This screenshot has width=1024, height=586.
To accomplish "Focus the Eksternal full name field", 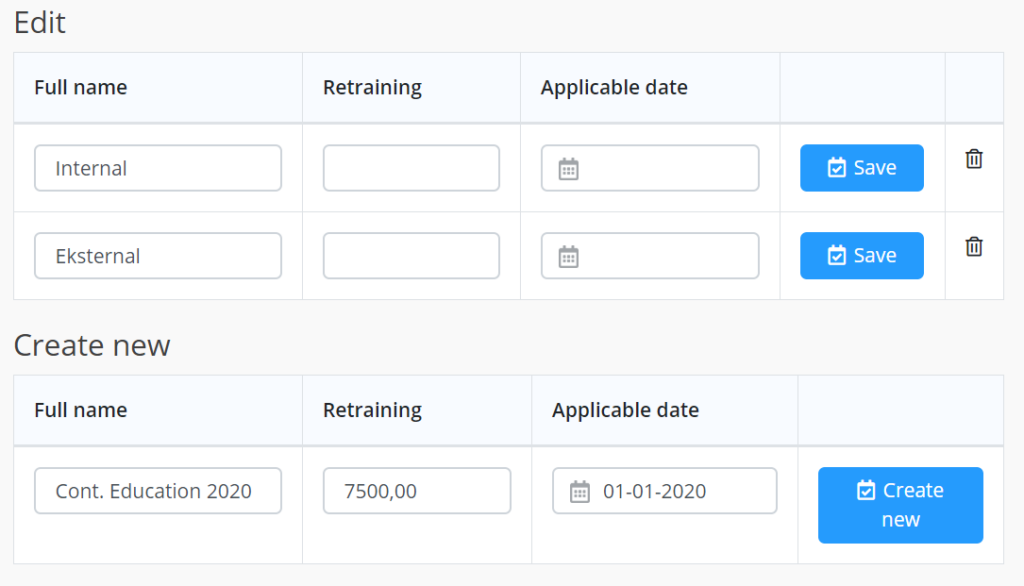I will (x=158, y=255).
